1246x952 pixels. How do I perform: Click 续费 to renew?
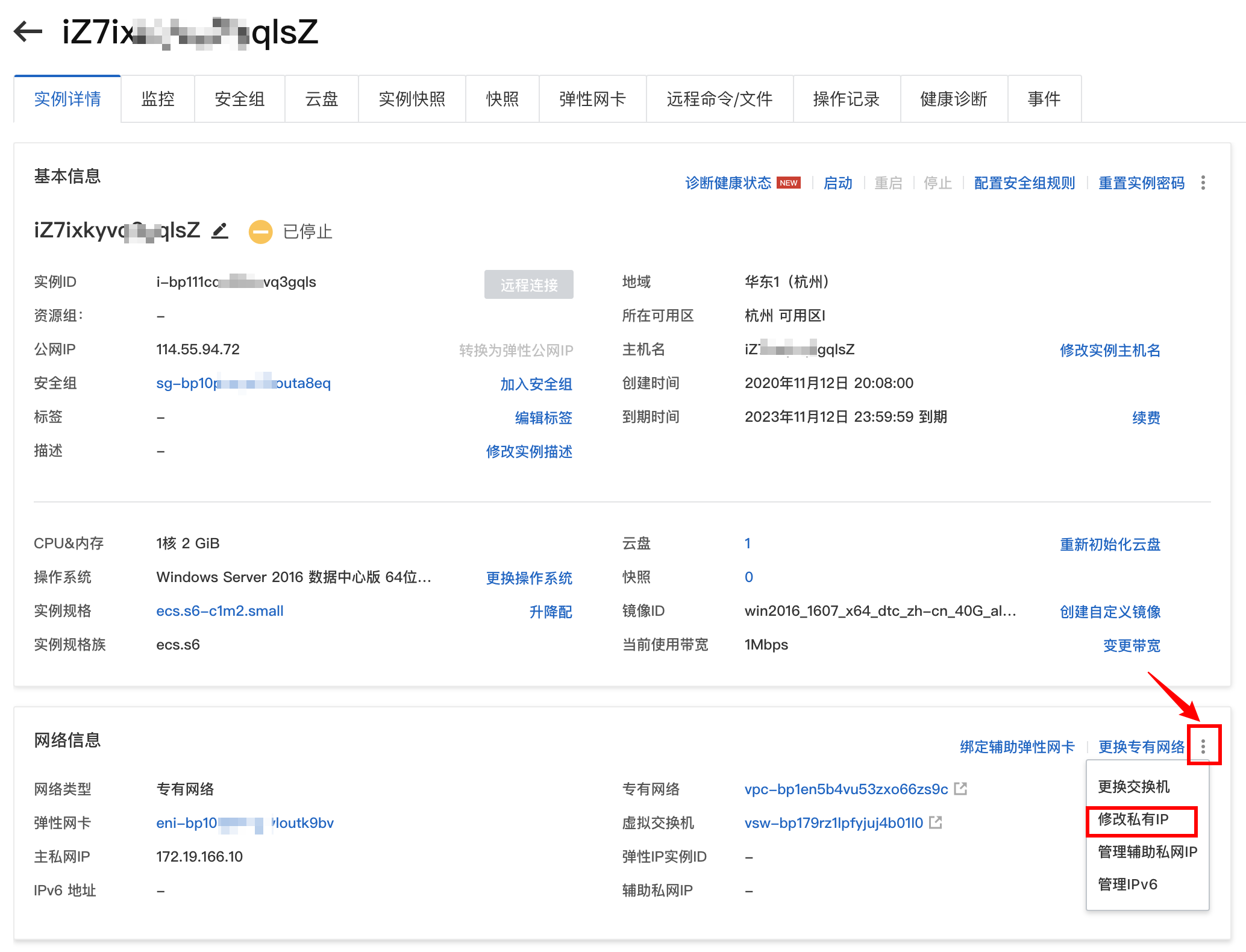[x=1147, y=418]
